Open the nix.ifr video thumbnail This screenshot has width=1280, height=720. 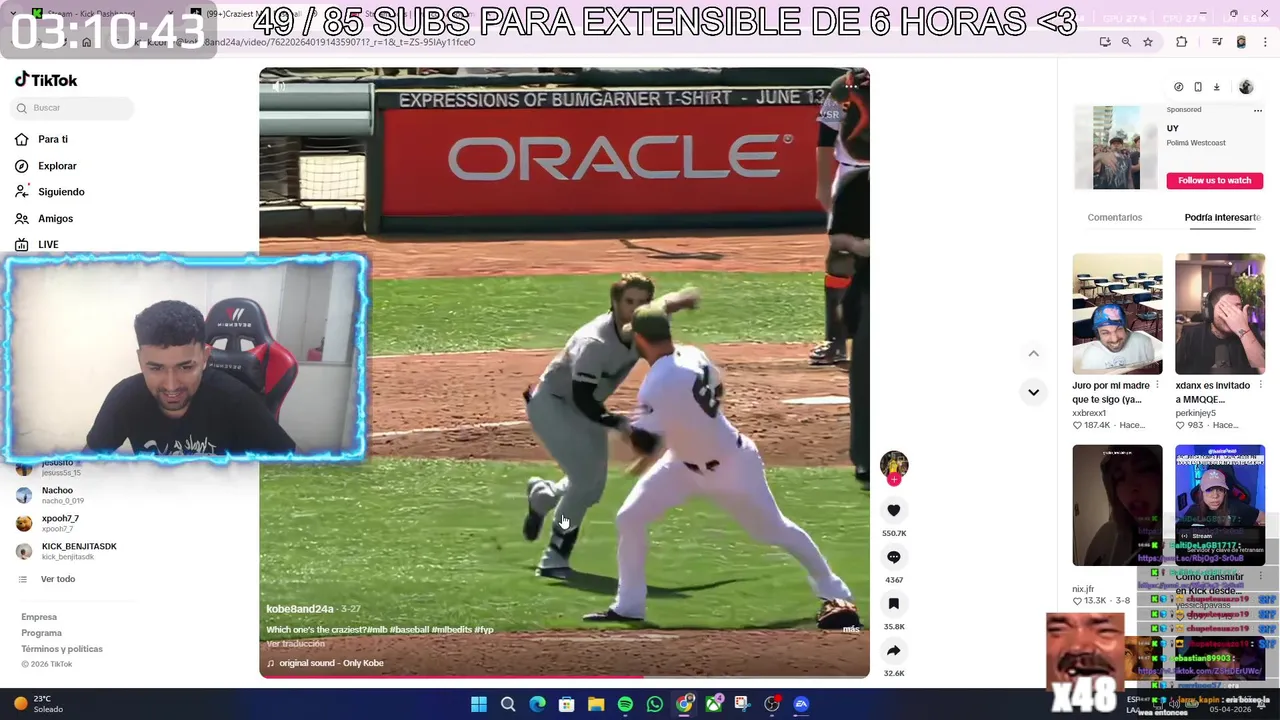1117,505
